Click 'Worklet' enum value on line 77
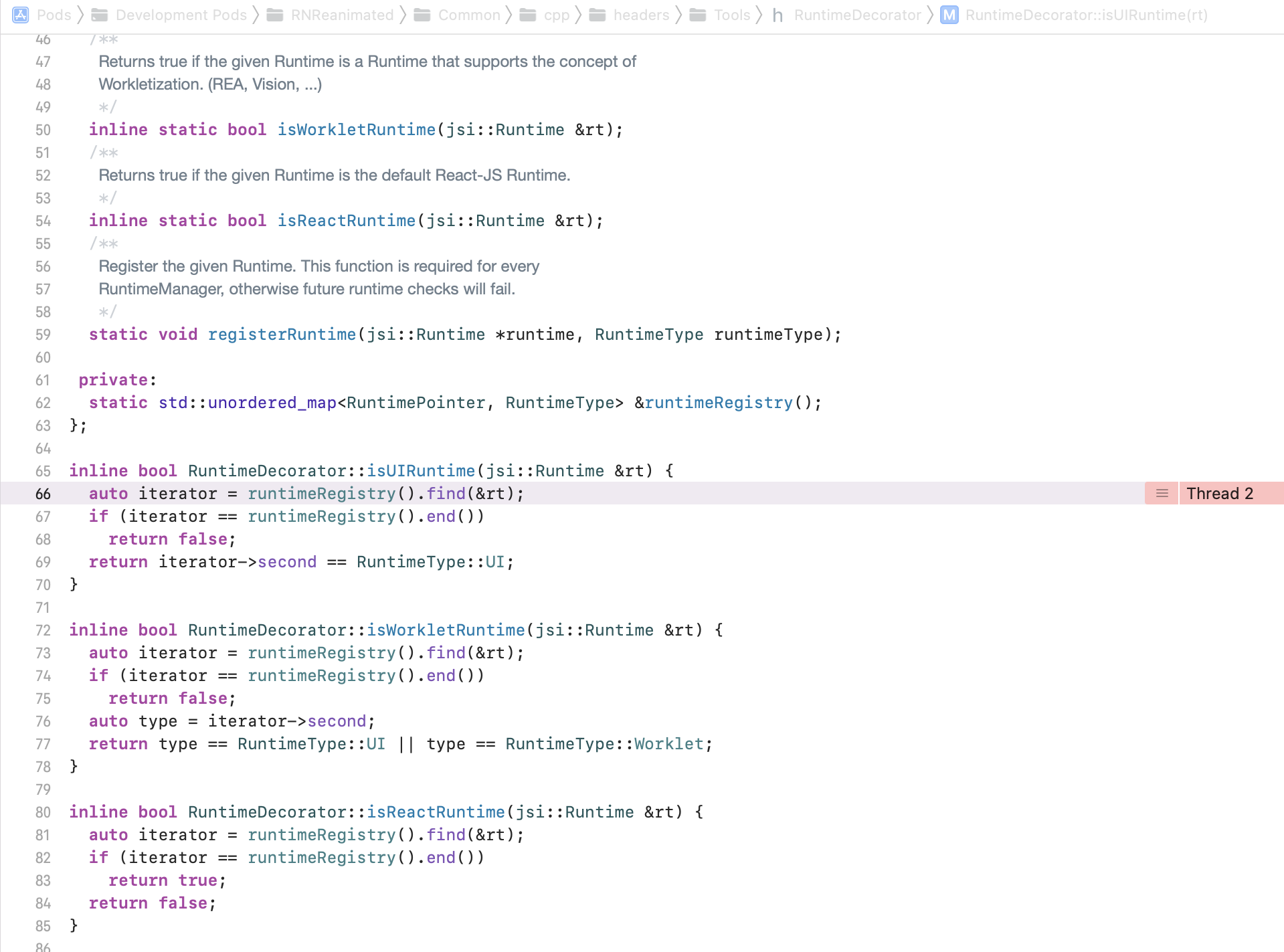The width and height of the screenshot is (1284, 952). click(669, 744)
